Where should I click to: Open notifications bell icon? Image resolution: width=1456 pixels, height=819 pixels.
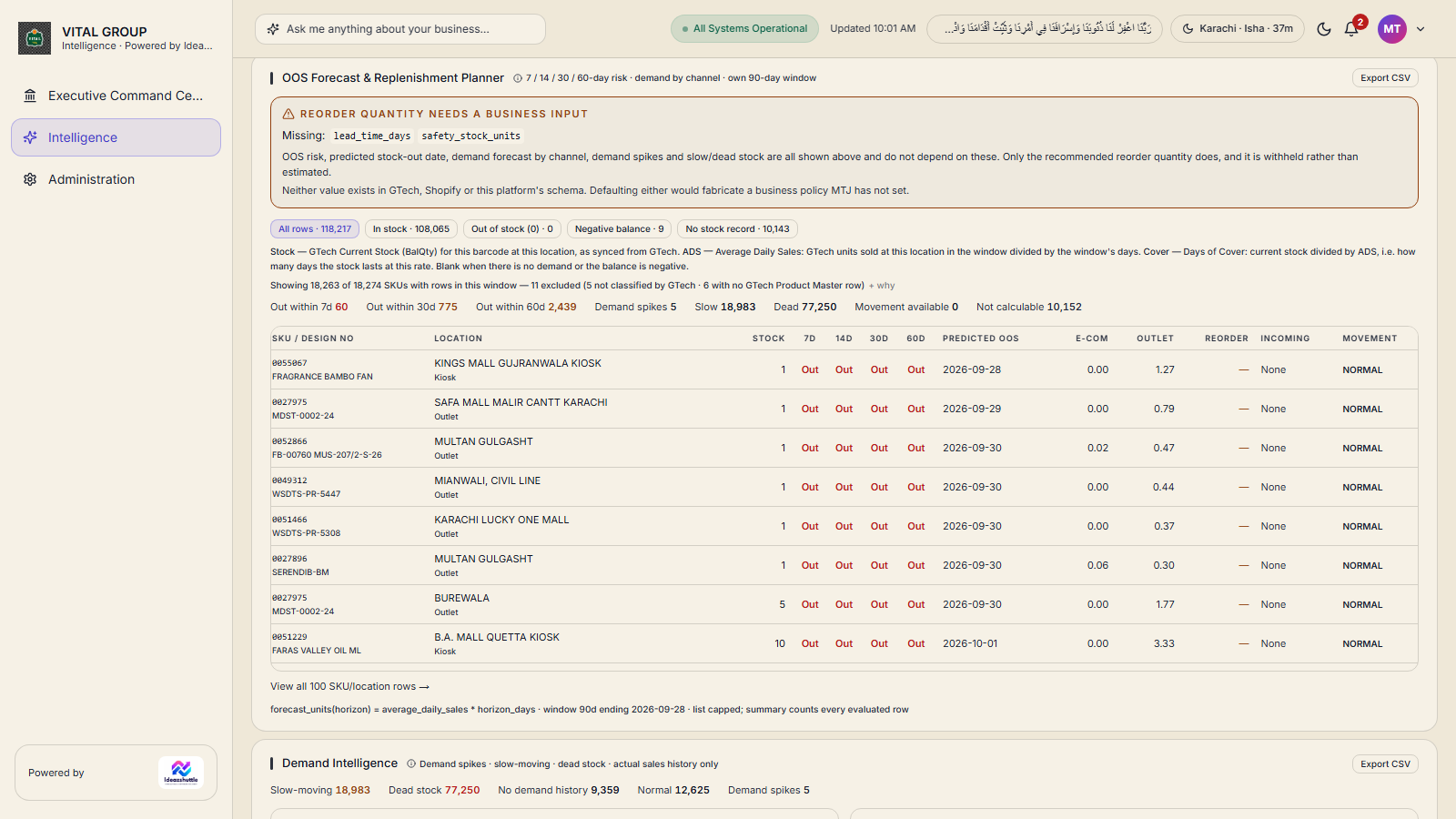pyautogui.click(x=1351, y=29)
